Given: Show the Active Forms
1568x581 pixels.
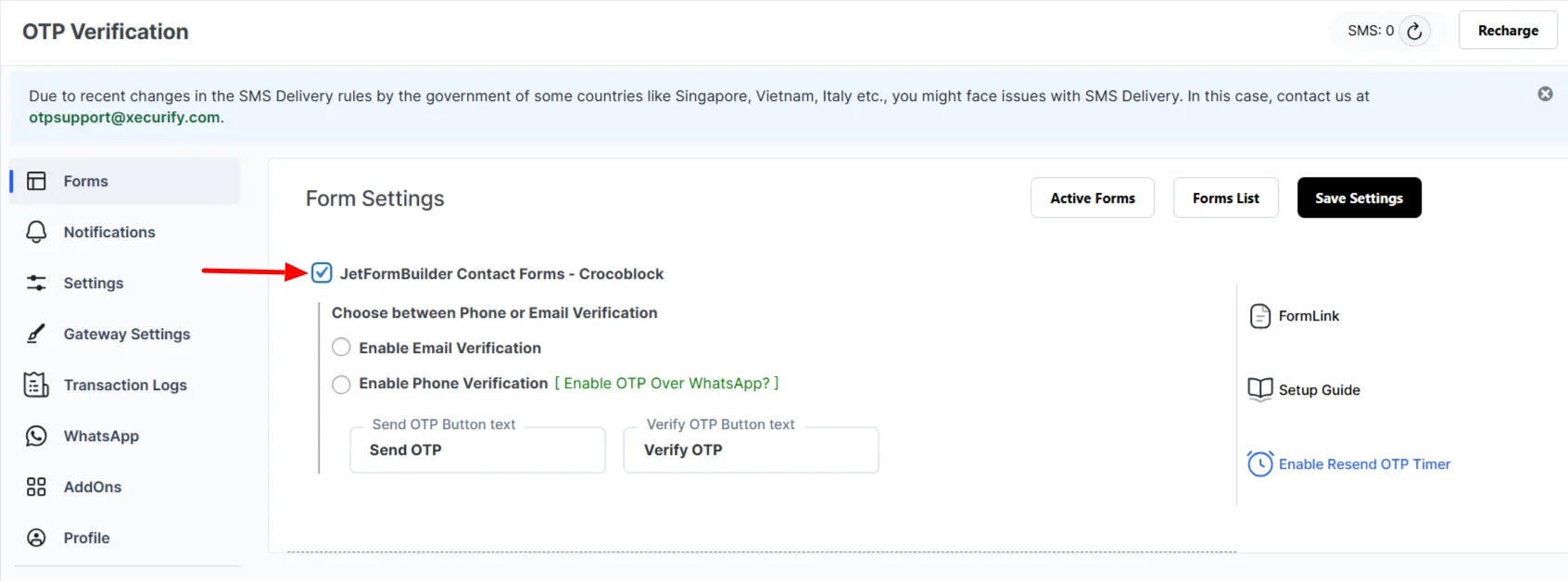Looking at the screenshot, I should coord(1092,198).
